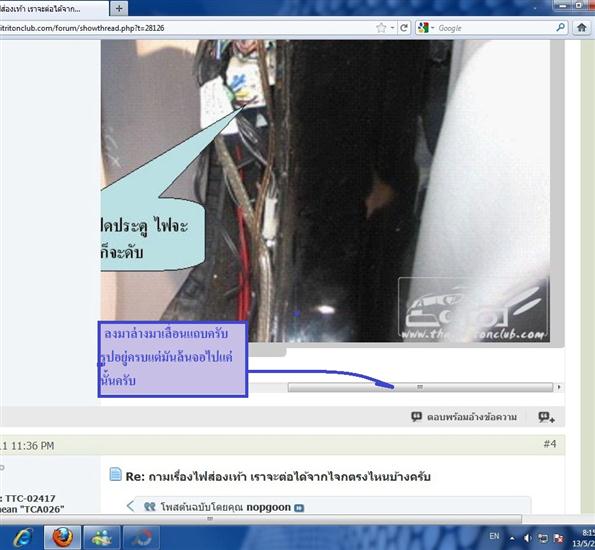Reload the page with the refresh icon
Viewport: 595px width, 550px height.
pyautogui.click(x=404, y=28)
